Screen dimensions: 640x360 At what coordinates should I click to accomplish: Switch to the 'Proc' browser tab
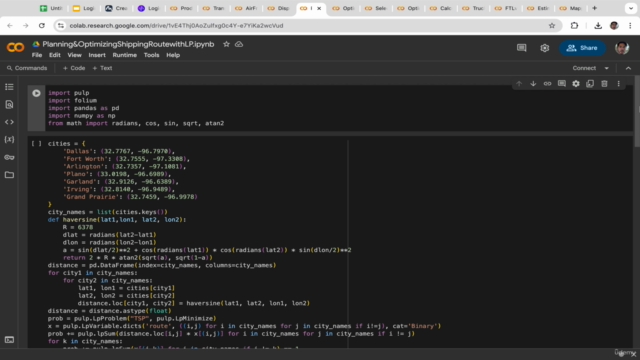click(181, 8)
